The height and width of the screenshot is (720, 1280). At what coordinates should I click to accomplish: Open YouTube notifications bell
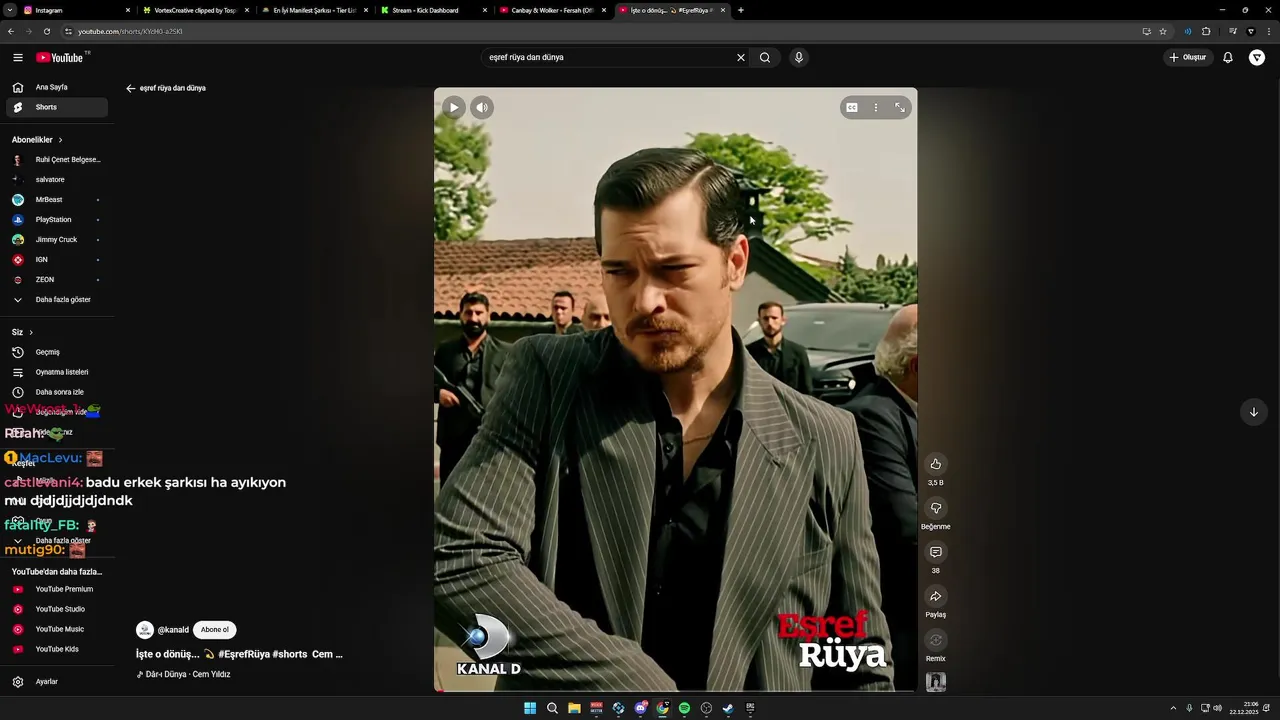(1228, 57)
